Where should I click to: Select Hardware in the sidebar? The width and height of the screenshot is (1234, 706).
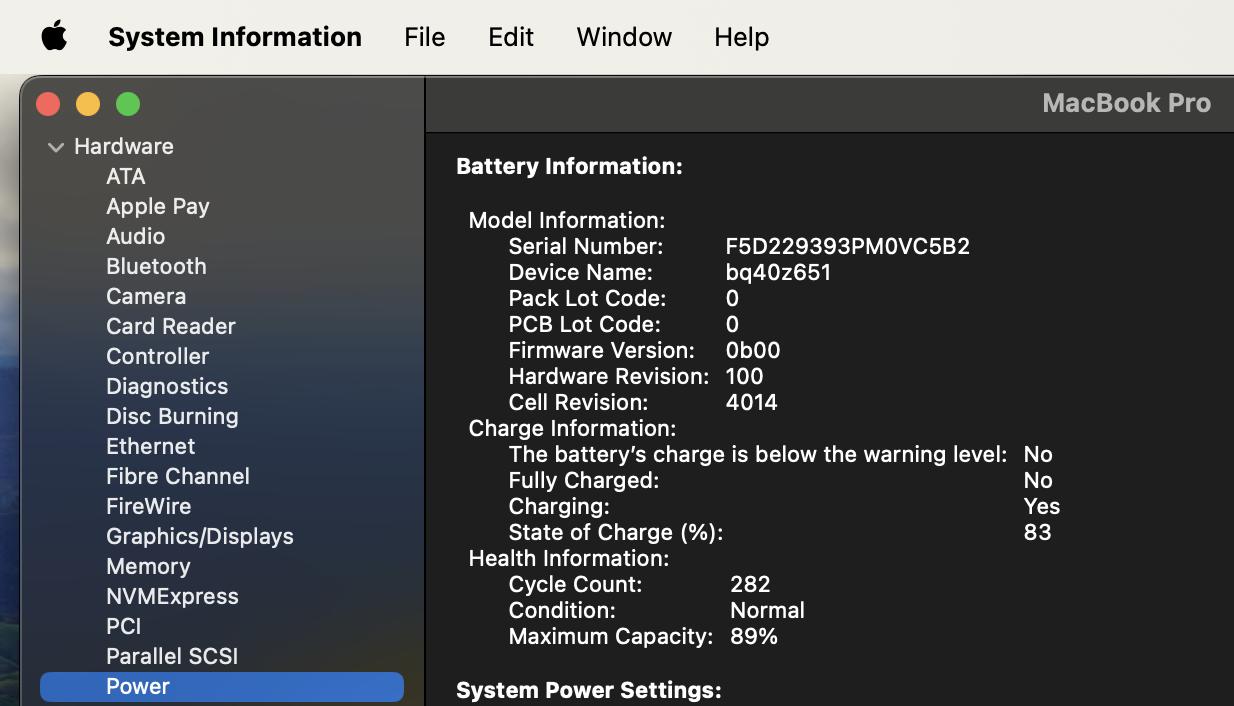click(124, 146)
